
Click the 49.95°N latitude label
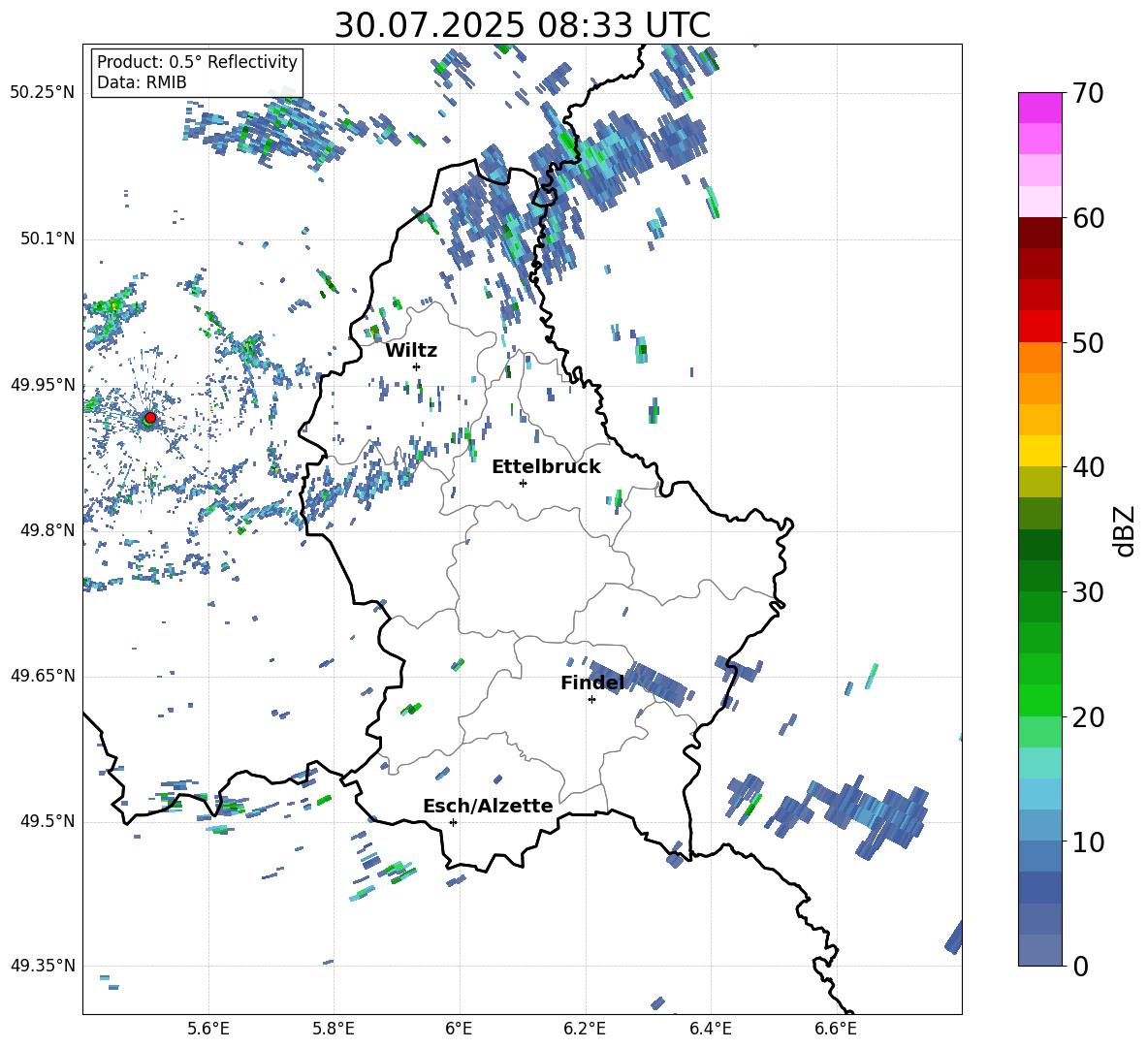[43, 385]
